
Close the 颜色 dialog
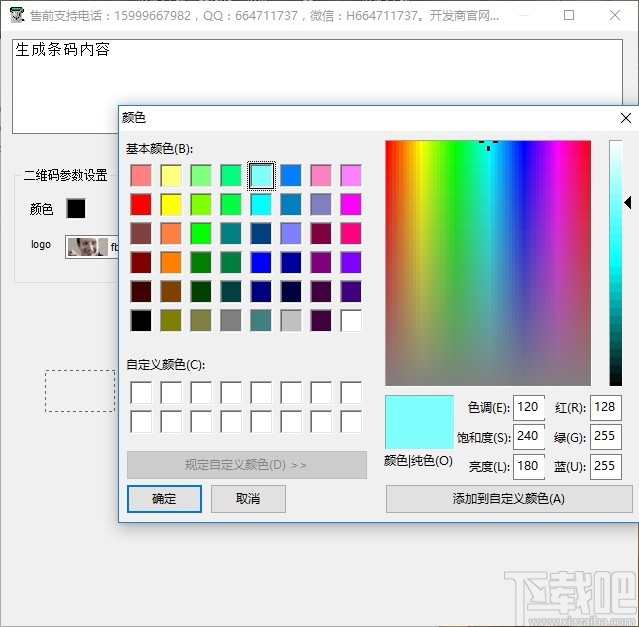[x=626, y=118]
